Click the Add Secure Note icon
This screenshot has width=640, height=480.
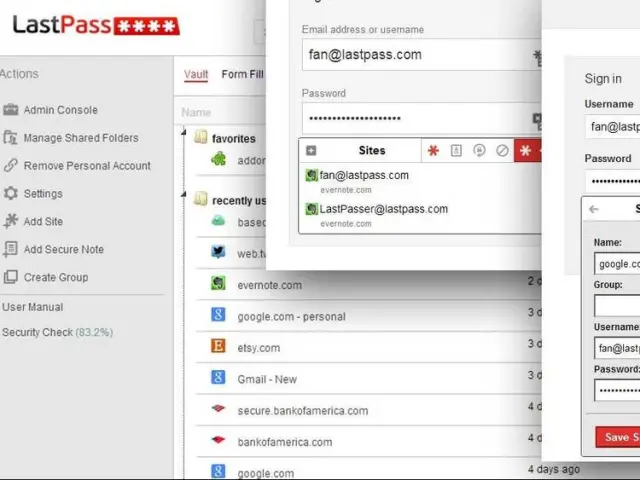coord(11,249)
